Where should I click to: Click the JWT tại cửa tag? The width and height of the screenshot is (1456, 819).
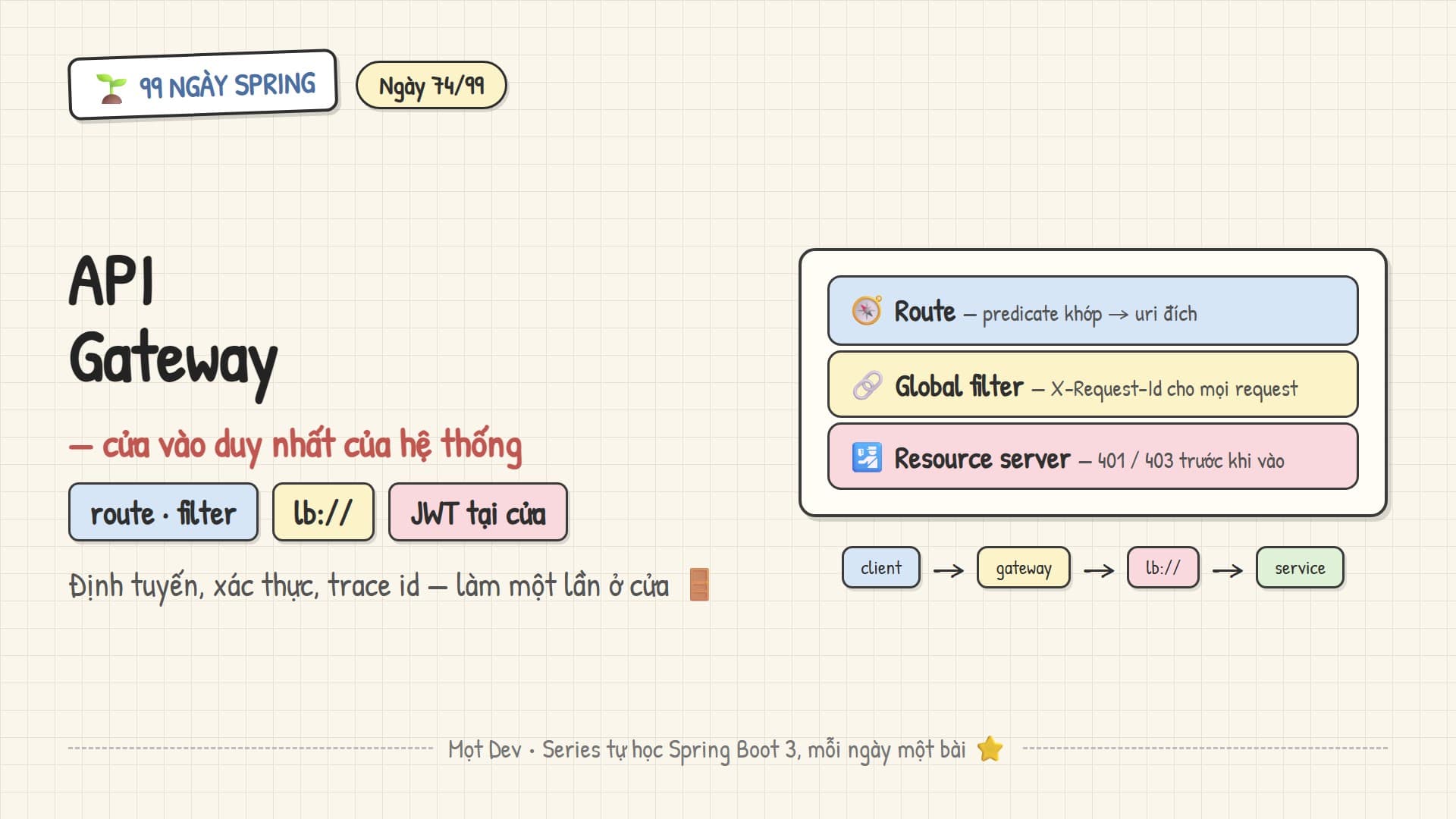click(478, 513)
